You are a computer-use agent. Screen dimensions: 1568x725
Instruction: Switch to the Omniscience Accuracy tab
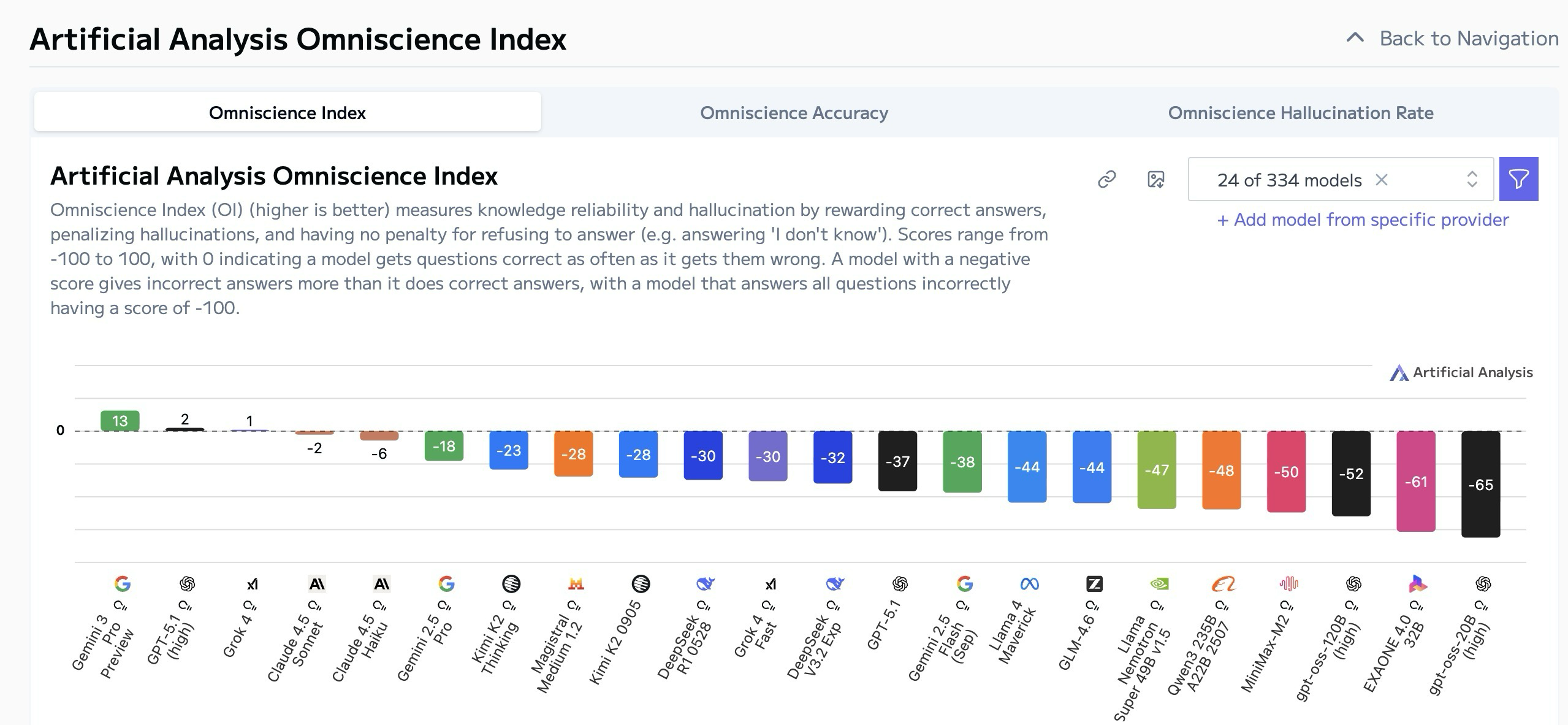(x=794, y=113)
